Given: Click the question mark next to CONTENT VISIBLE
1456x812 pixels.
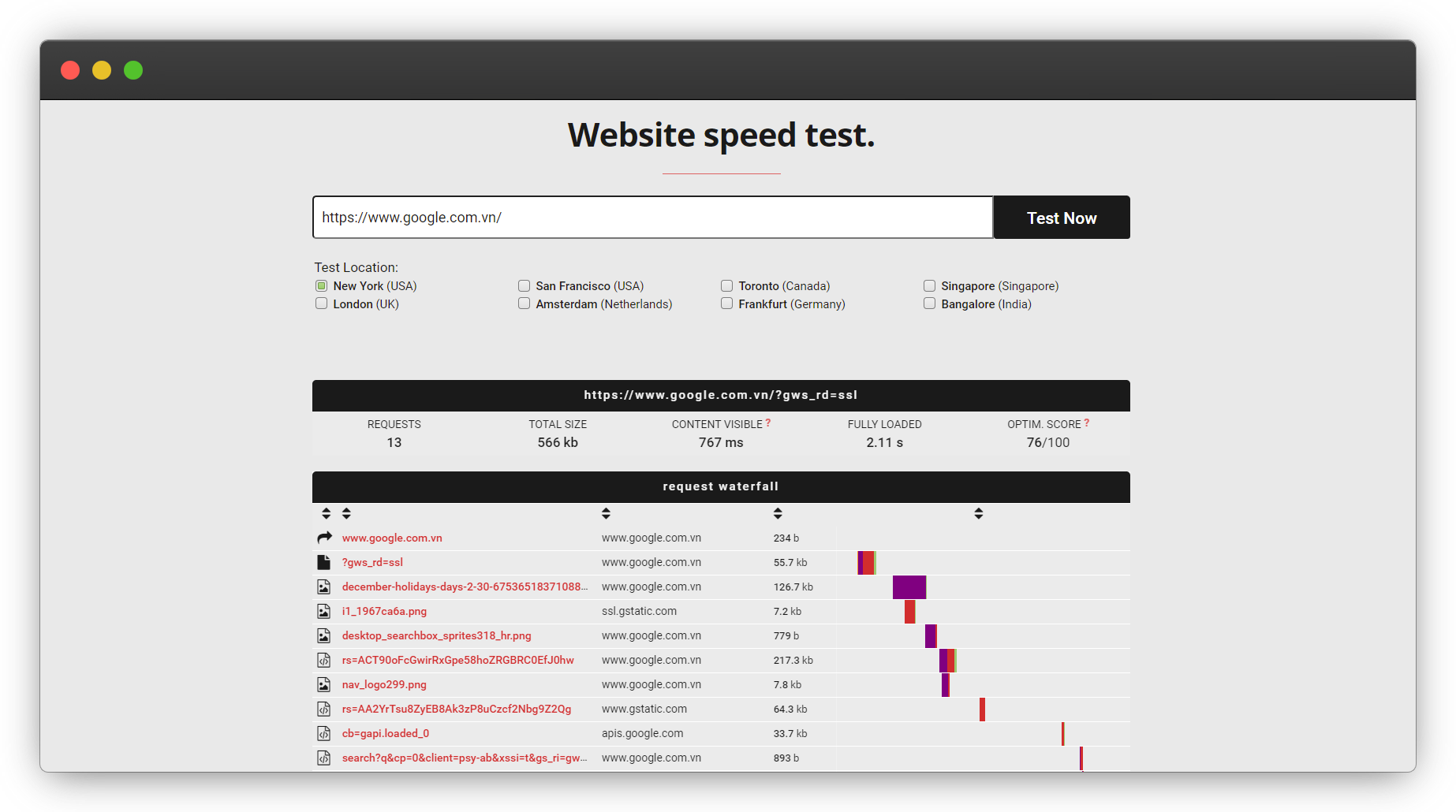Looking at the screenshot, I should (768, 423).
